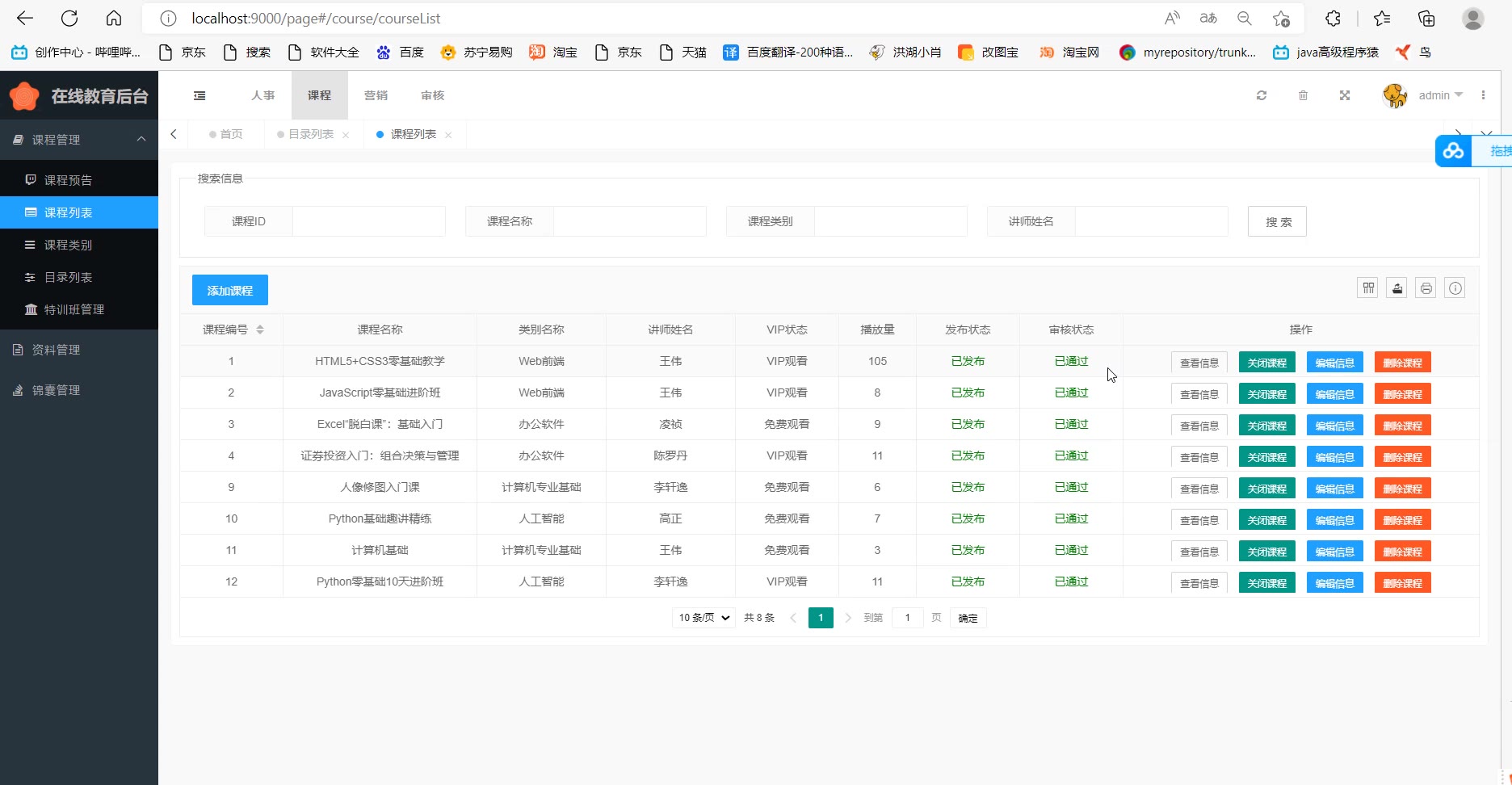The height and width of the screenshot is (785, 1512).
Task: Open the 10 条/页 page size dropdown
Action: click(x=703, y=618)
